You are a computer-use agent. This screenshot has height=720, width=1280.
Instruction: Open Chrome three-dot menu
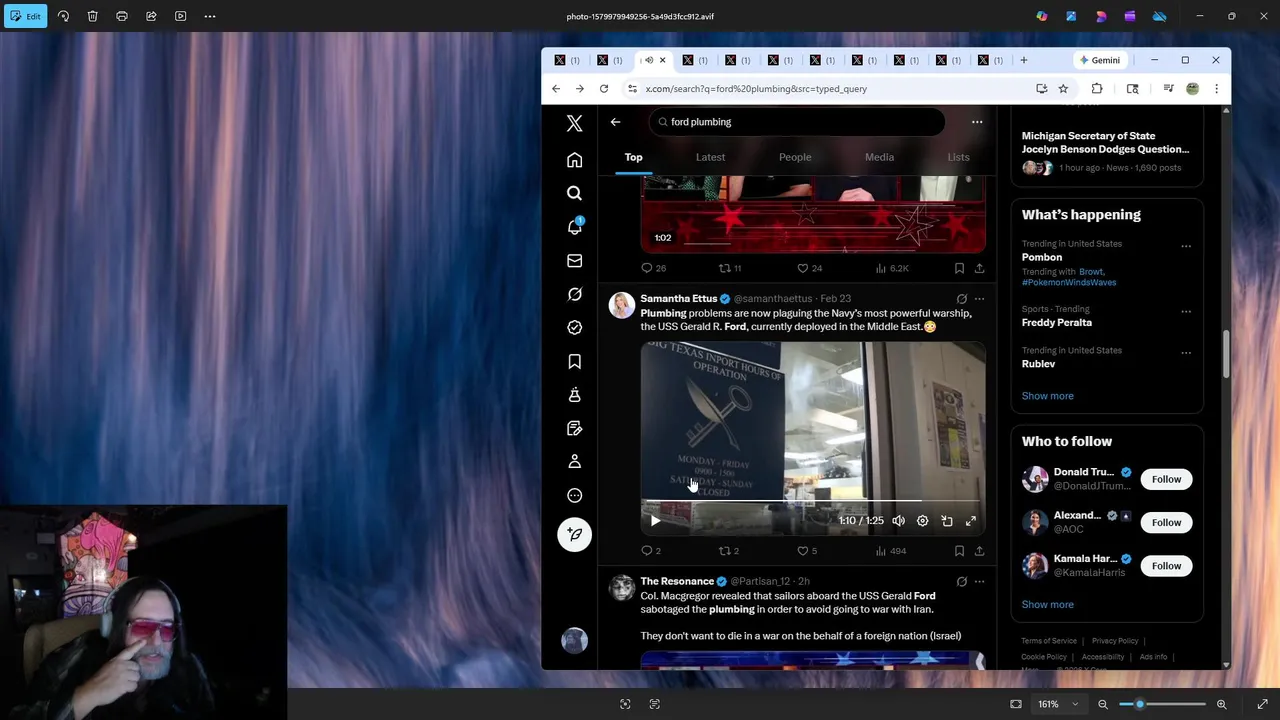[1216, 89]
